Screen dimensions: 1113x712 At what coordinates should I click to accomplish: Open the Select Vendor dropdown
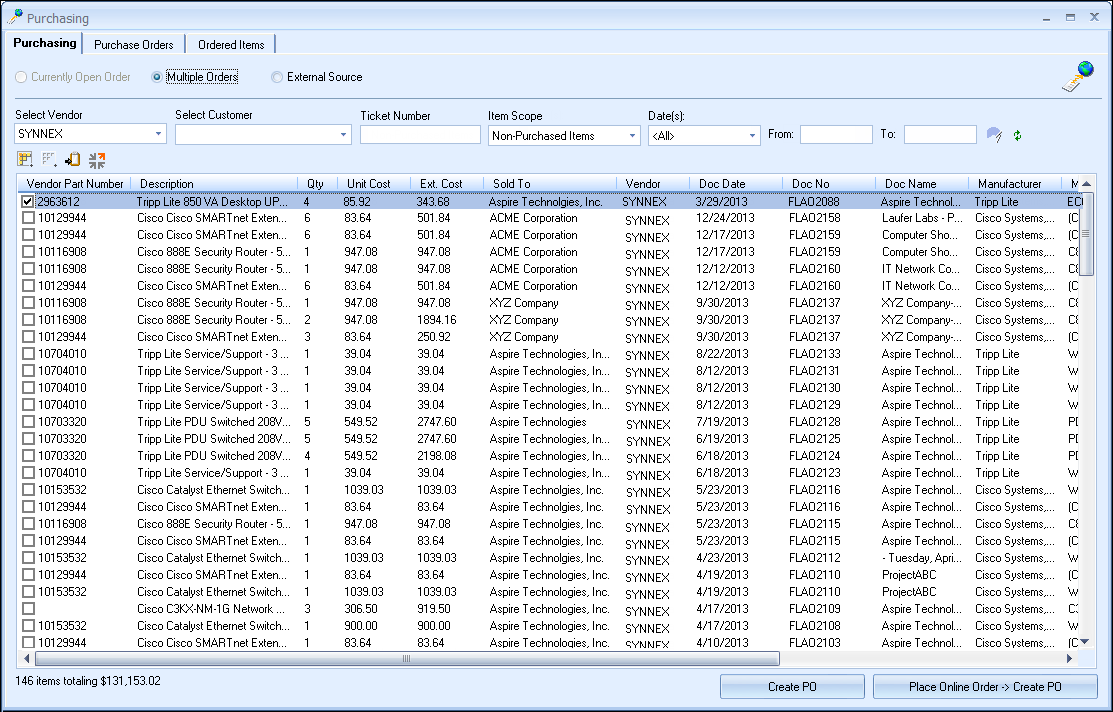[x=158, y=133]
